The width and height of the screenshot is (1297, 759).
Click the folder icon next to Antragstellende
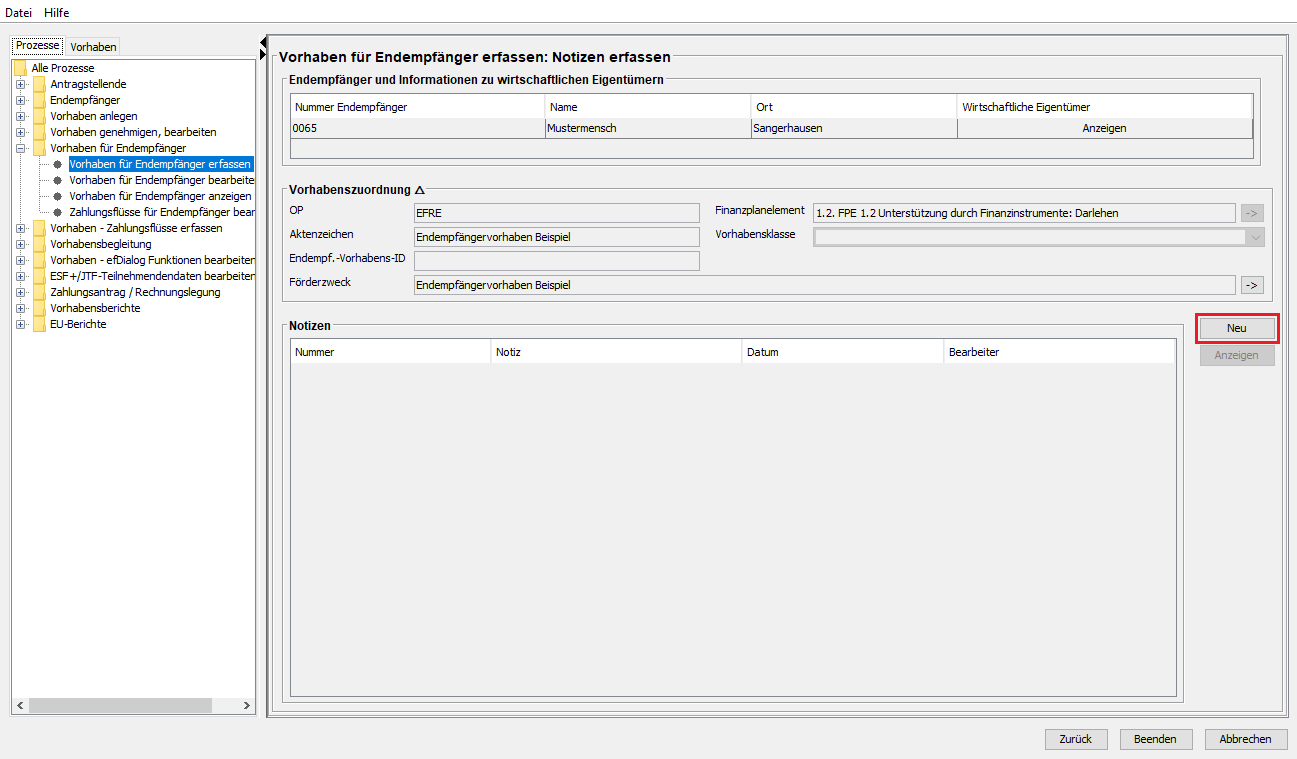click(39, 84)
